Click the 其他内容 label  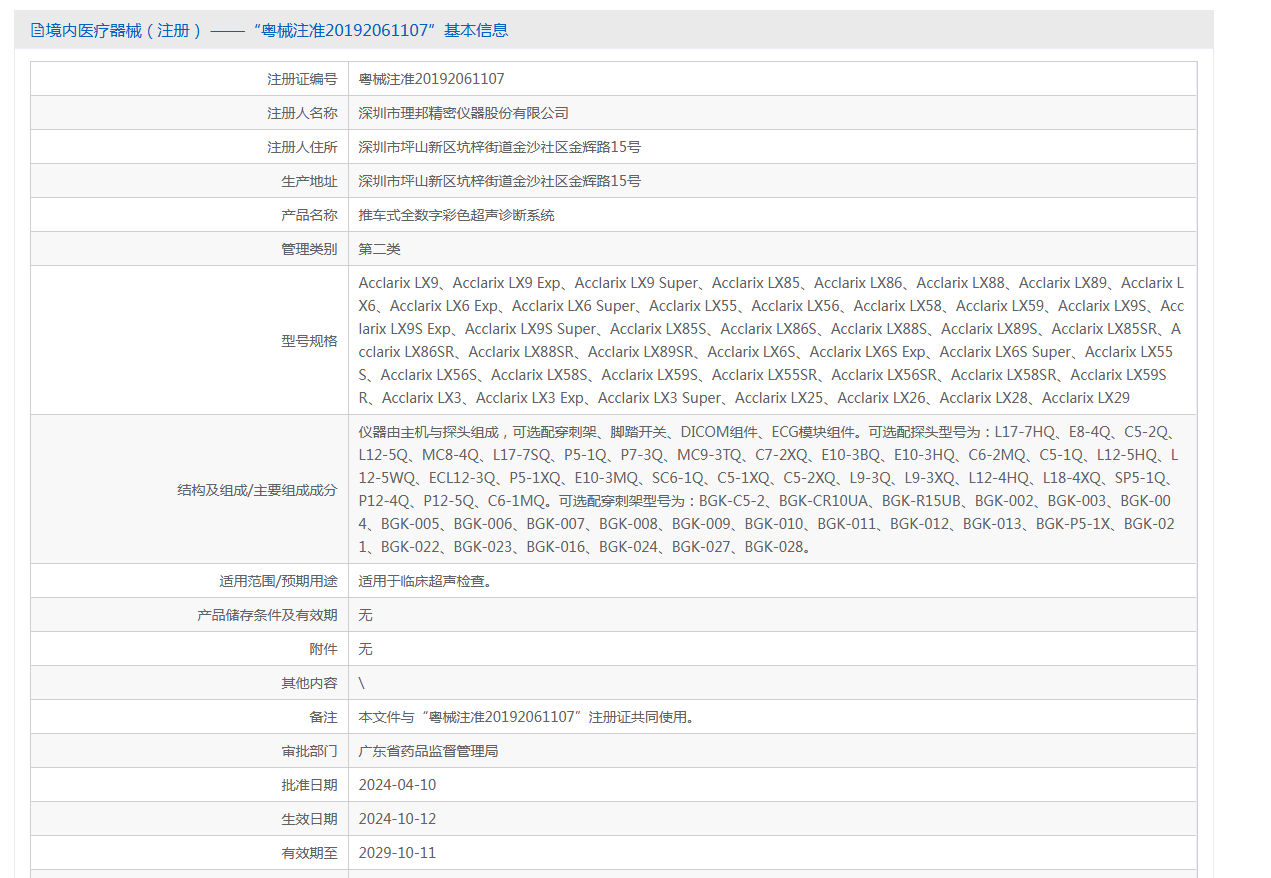(x=309, y=683)
